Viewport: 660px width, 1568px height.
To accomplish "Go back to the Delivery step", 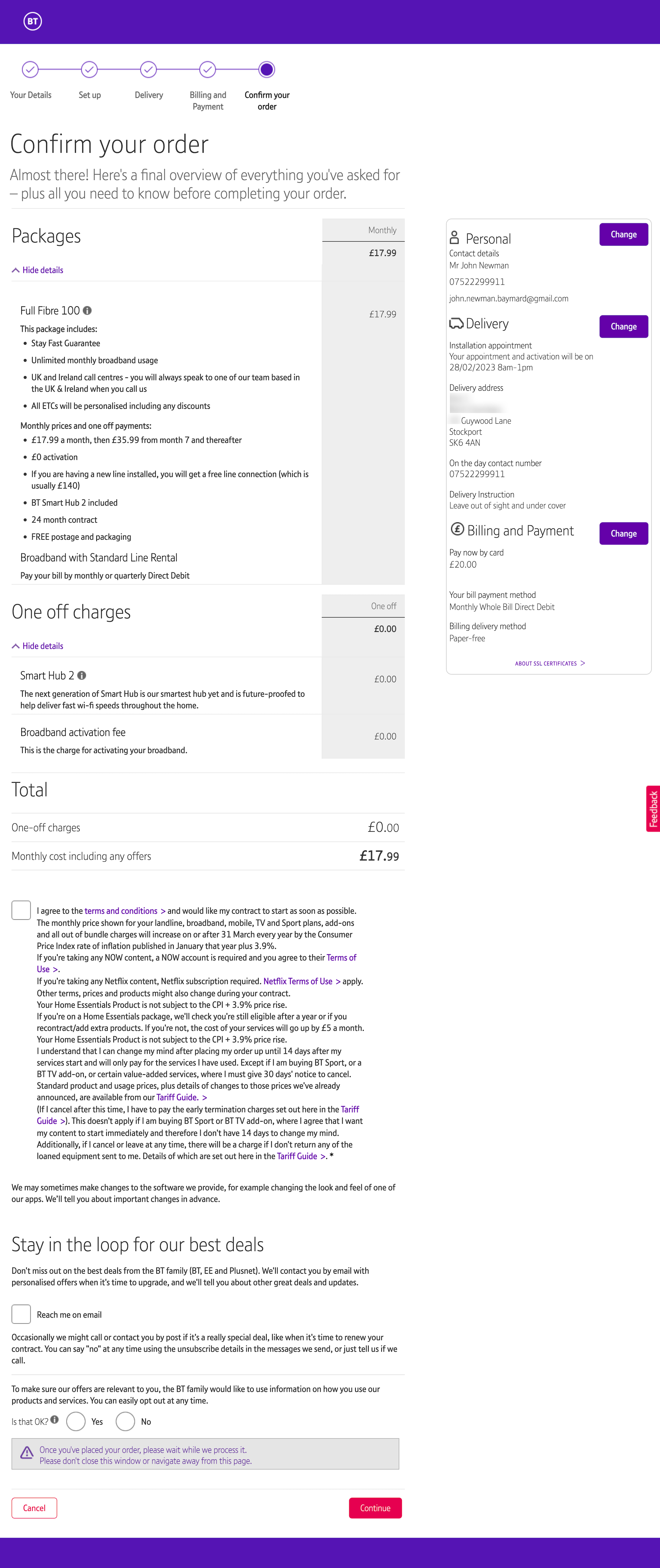I will (x=148, y=69).
